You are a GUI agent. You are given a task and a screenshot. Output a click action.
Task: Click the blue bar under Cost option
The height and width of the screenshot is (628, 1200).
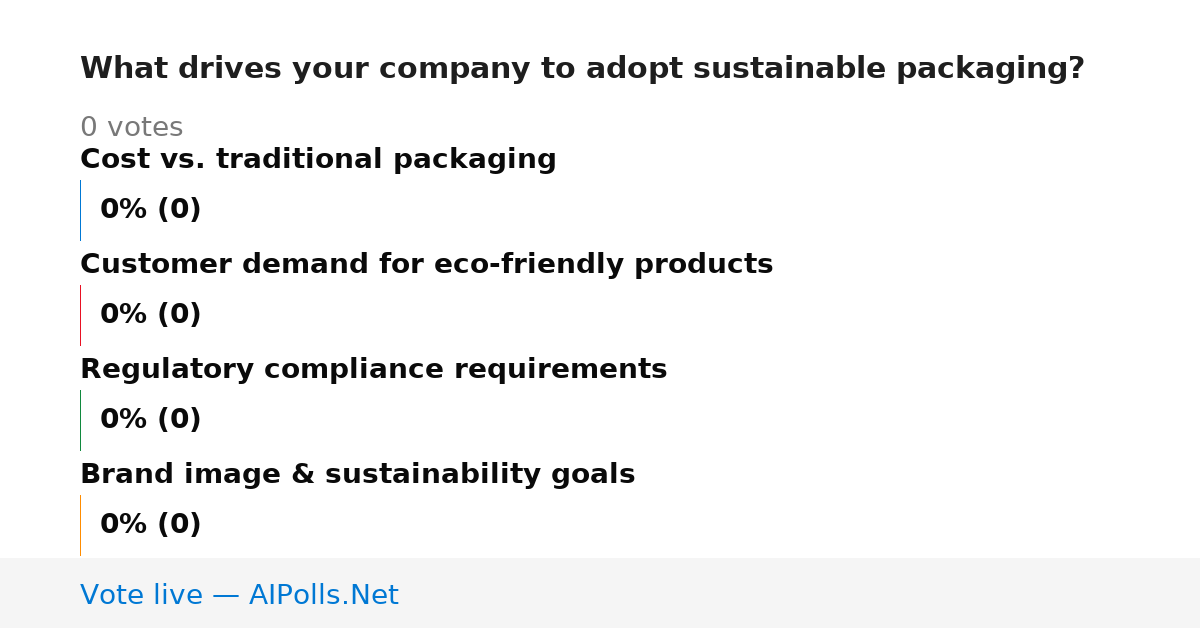click(80, 210)
